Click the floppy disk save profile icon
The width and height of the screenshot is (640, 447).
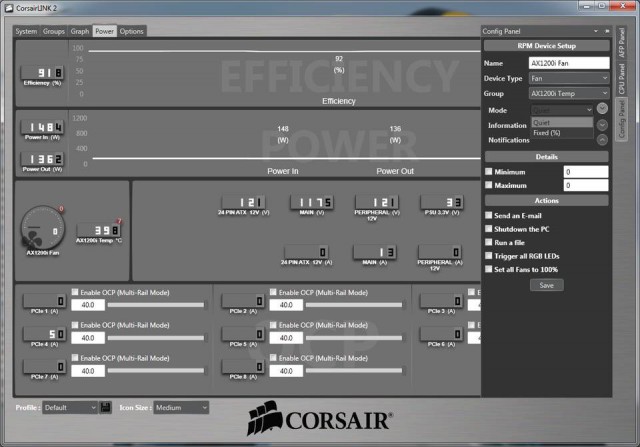click(x=105, y=407)
